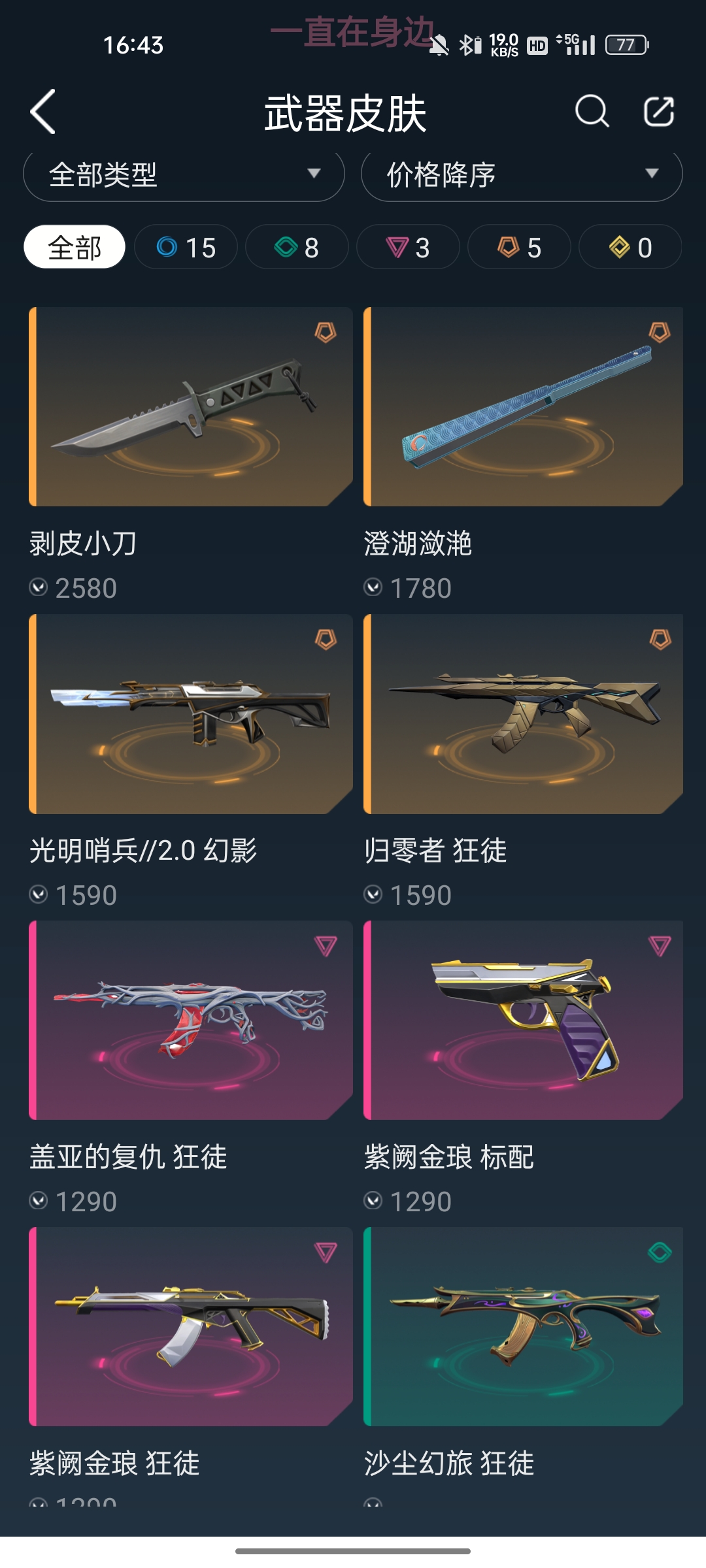This screenshot has height=1568, width=706.
Task: Click the rarity badge on 剥皮小刀 card
Action: (326, 332)
